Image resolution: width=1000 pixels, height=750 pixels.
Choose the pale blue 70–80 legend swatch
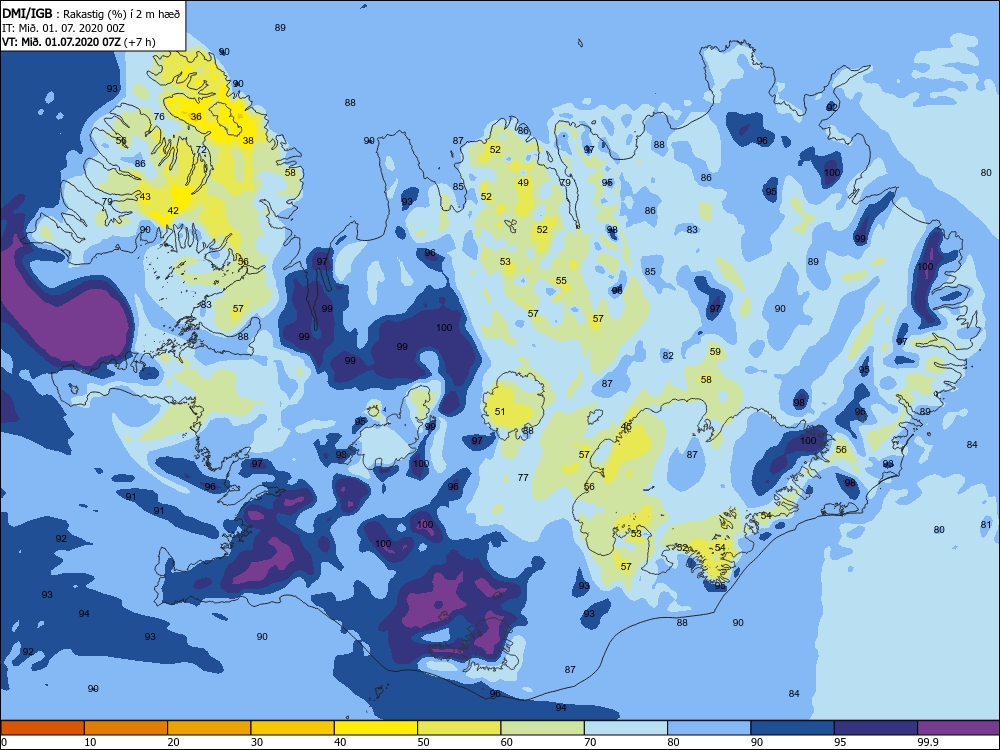click(x=626, y=728)
